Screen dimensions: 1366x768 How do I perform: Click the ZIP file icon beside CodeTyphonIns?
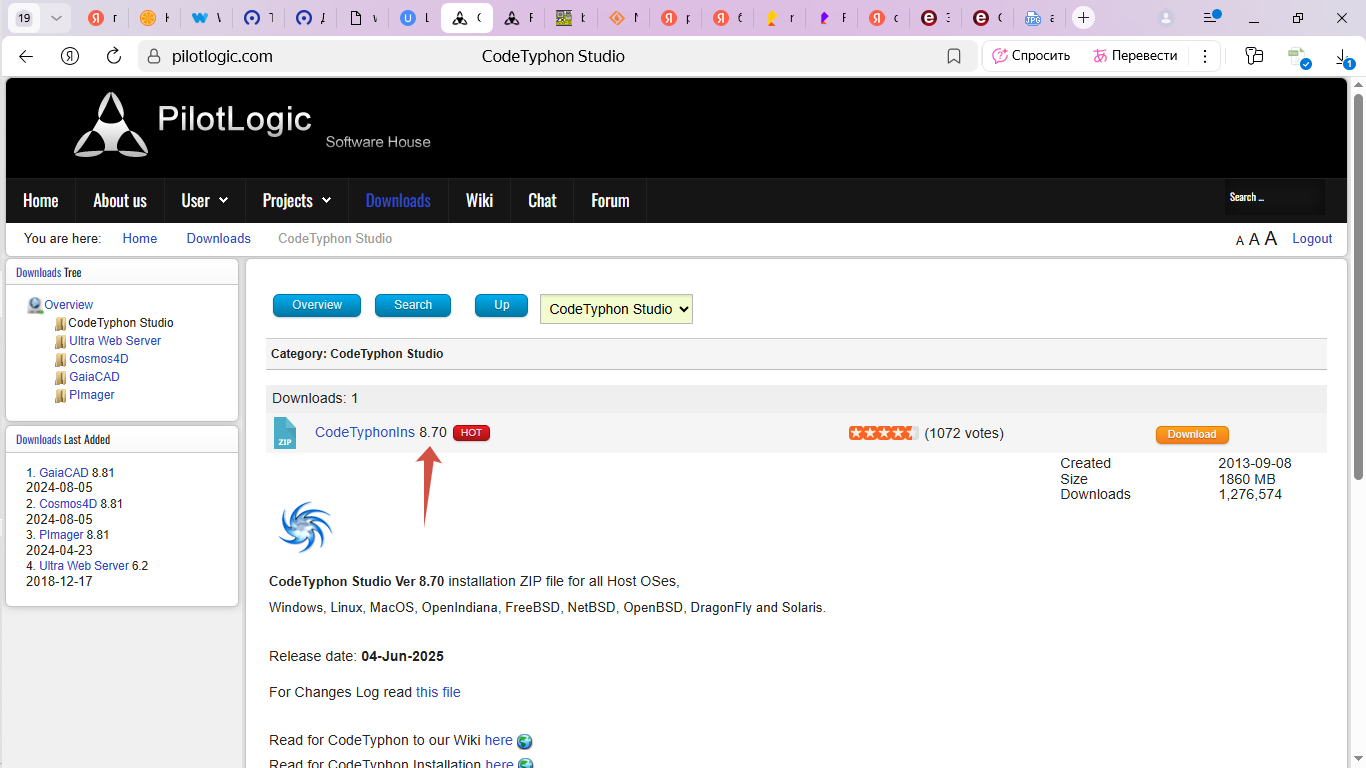pyautogui.click(x=285, y=433)
